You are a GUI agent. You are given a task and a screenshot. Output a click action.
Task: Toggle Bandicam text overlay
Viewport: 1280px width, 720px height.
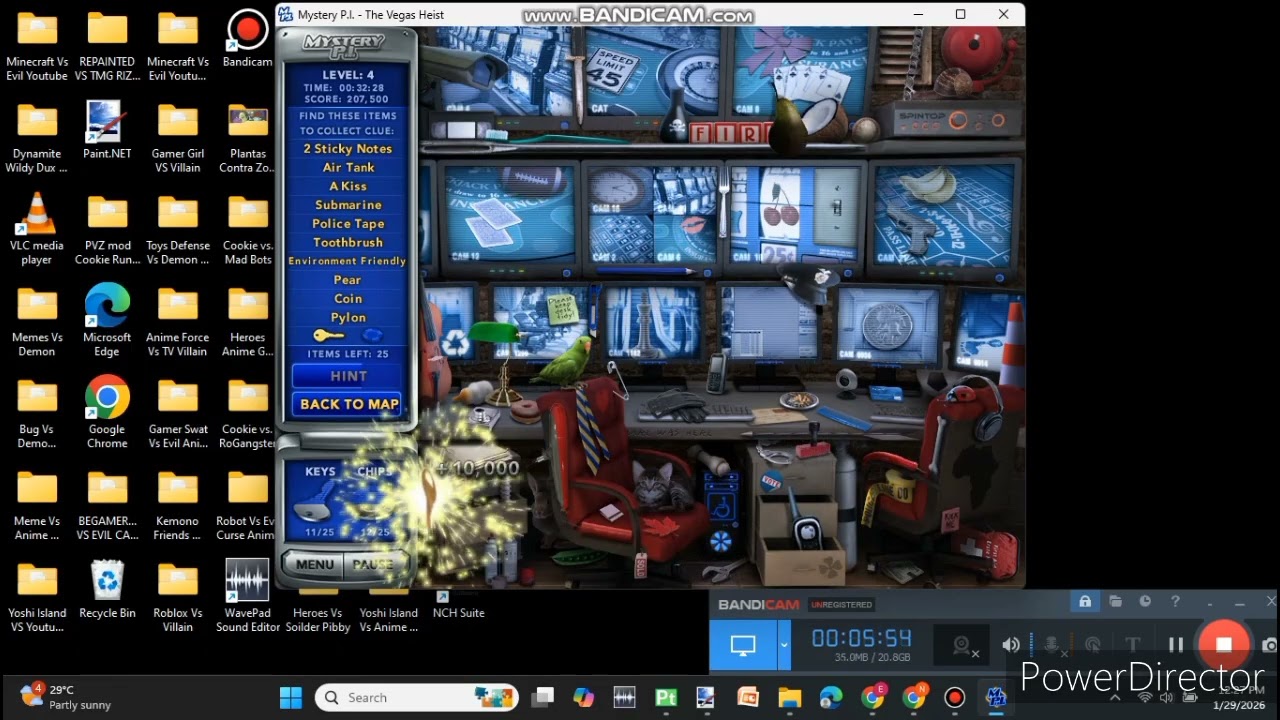pyautogui.click(x=1133, y=645)
